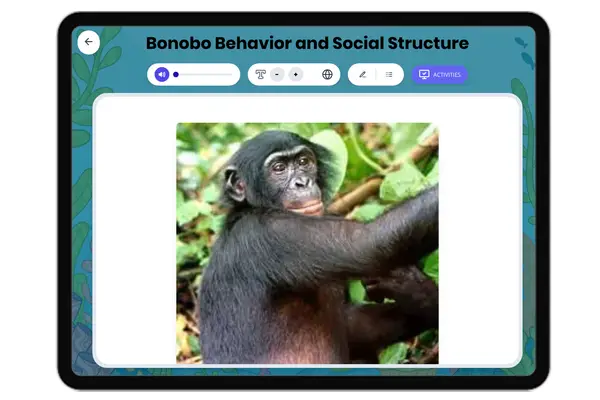Viewport: 600px width, 400px height.
Task: Click the text size icon
Action: 260,75
